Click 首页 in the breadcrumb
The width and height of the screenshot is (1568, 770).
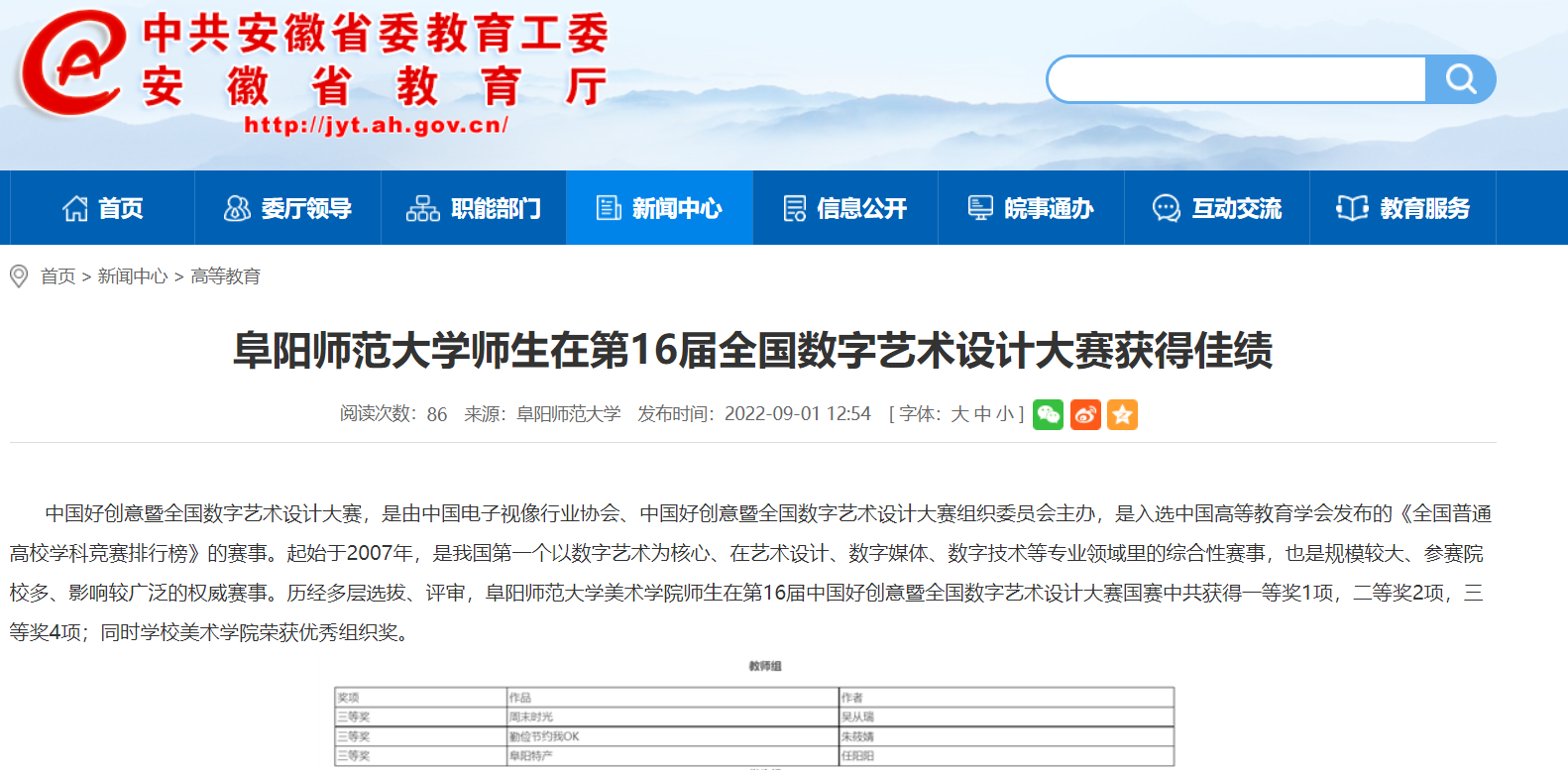(x=57, y=276)
